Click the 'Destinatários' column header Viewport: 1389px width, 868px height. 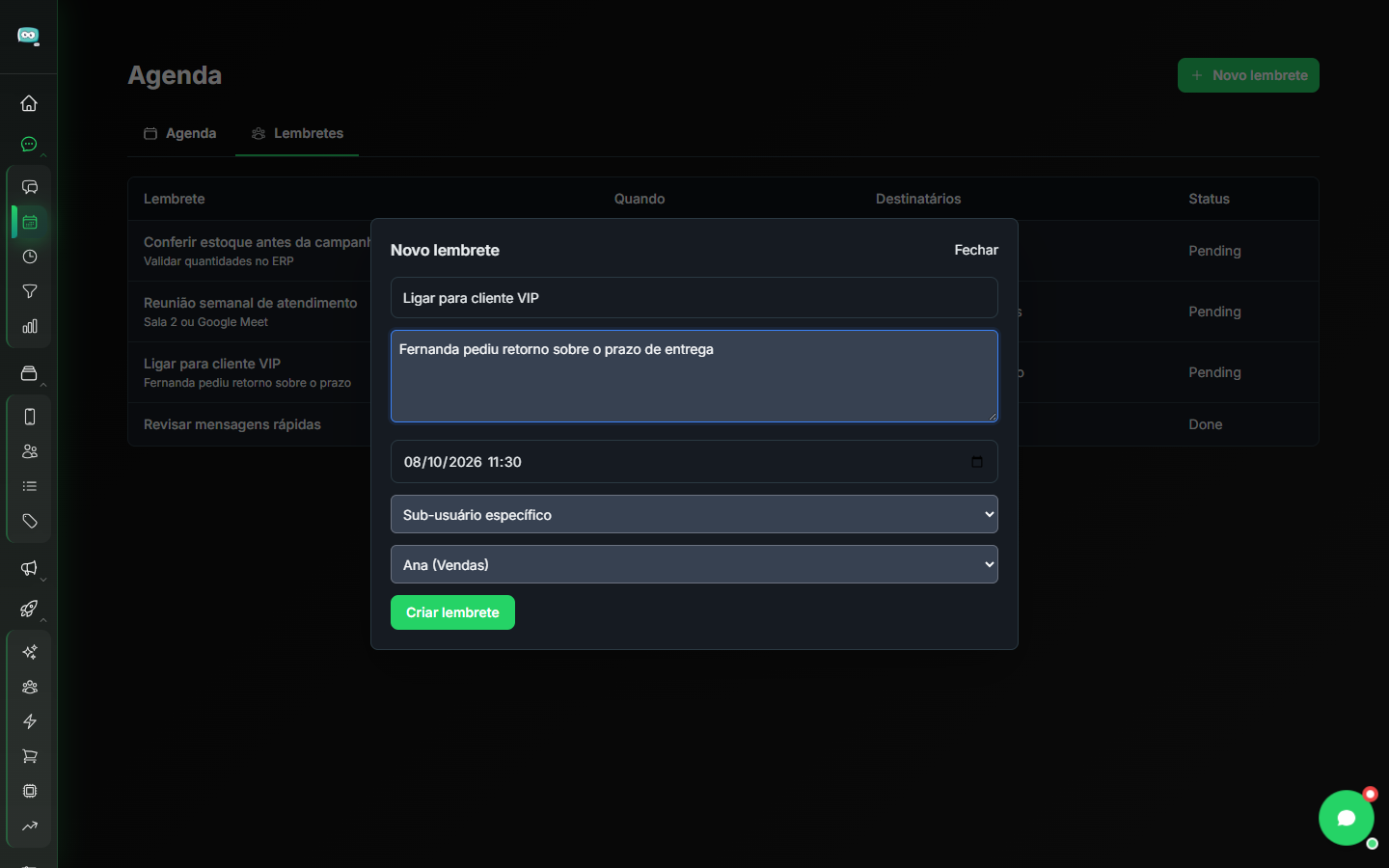coord(918,199)
